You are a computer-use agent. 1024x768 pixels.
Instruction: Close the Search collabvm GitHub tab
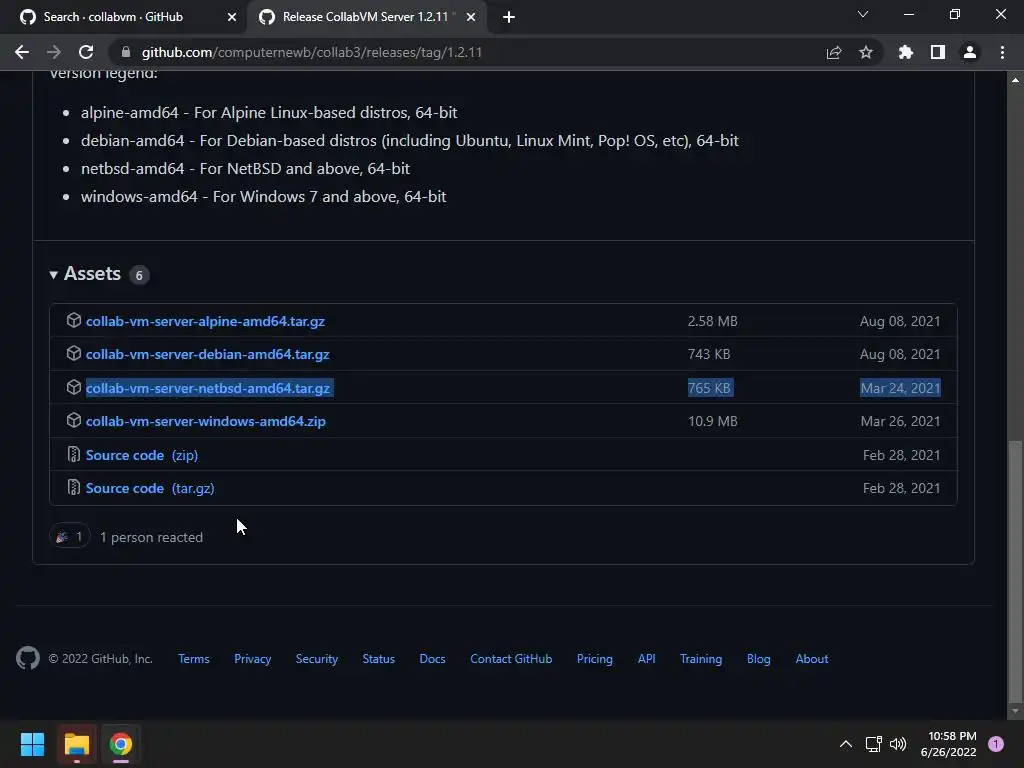(232, 17)
